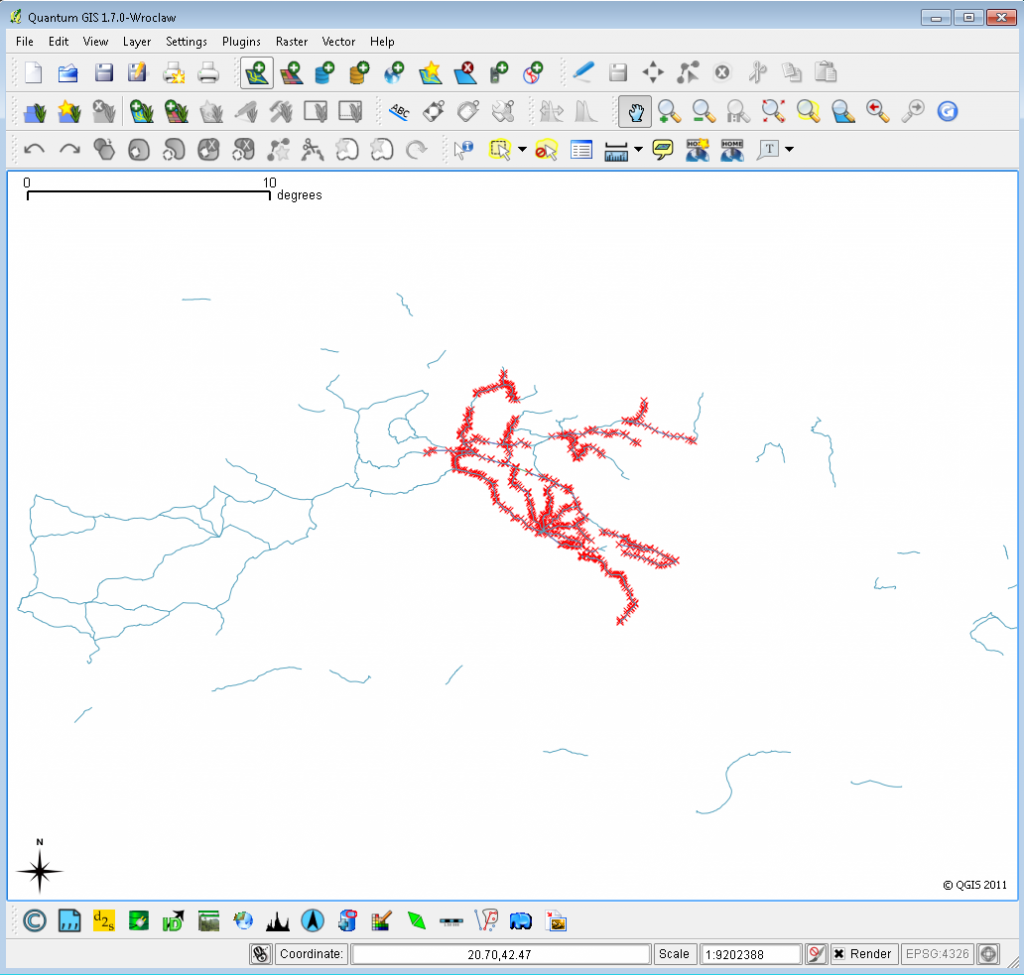Select the Zoom In magnifier
This screenshot has width=1024, height=975.
[669, 112]
